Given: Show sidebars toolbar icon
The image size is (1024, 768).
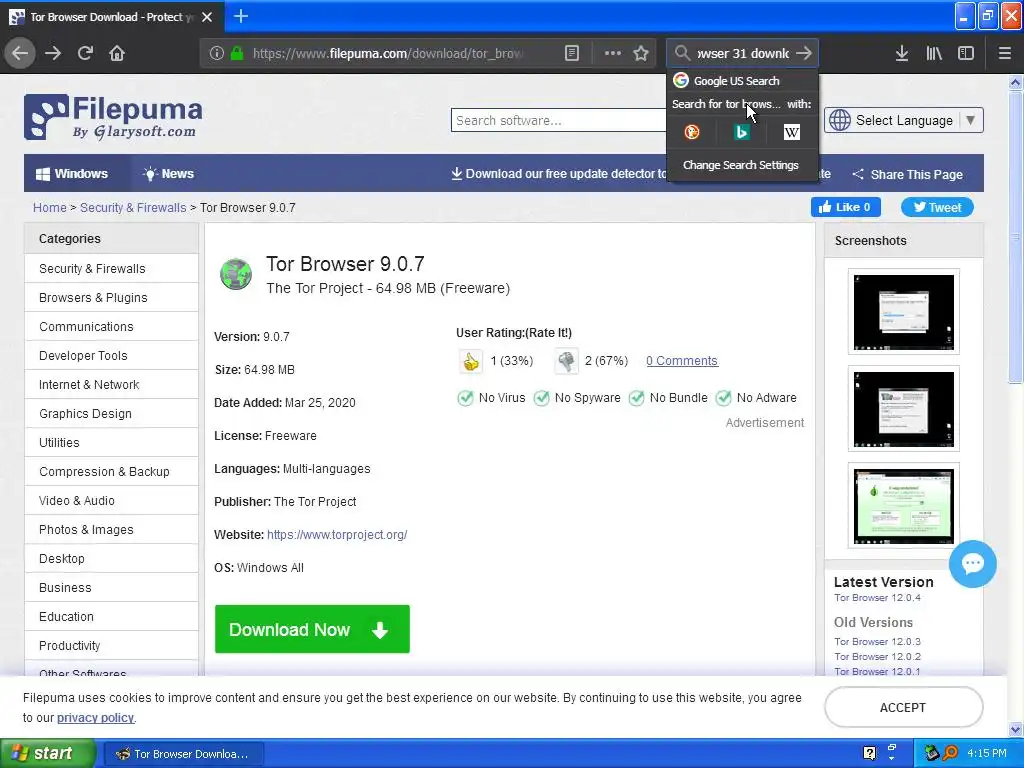Looking at the screenshot, I should (966, 53).
